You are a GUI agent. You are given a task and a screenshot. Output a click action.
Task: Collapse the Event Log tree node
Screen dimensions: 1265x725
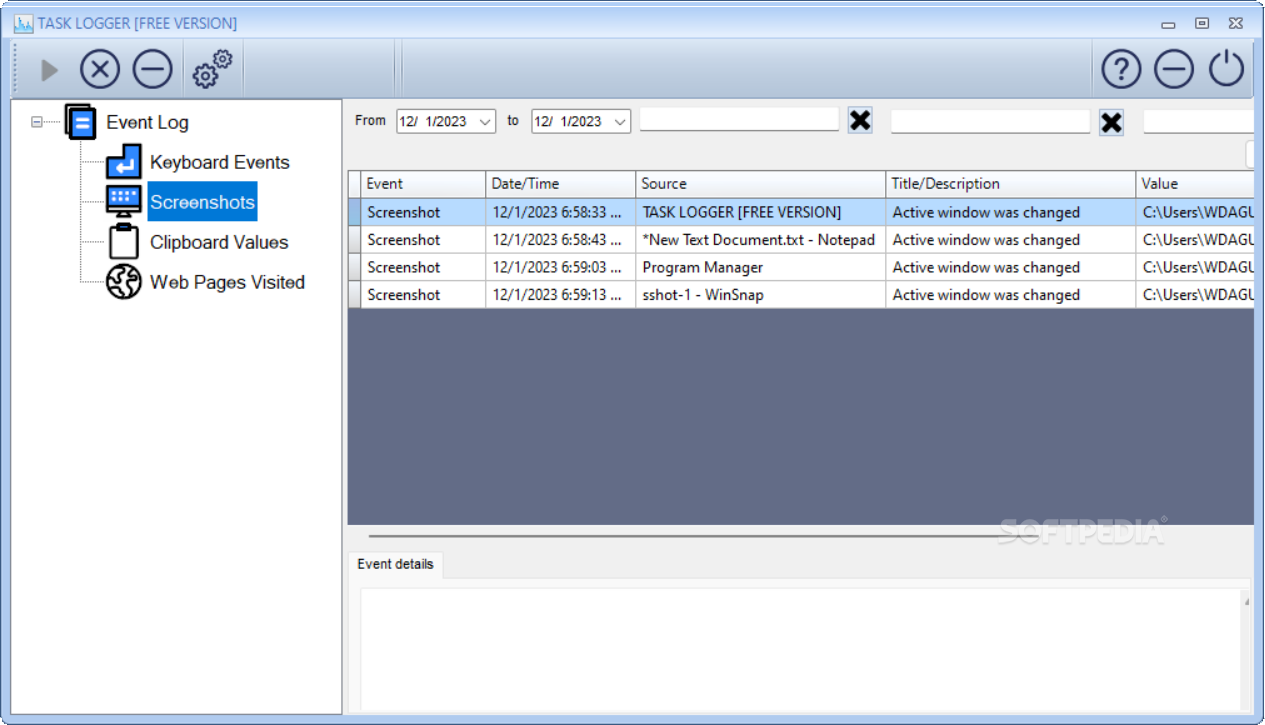click(37, 122)
